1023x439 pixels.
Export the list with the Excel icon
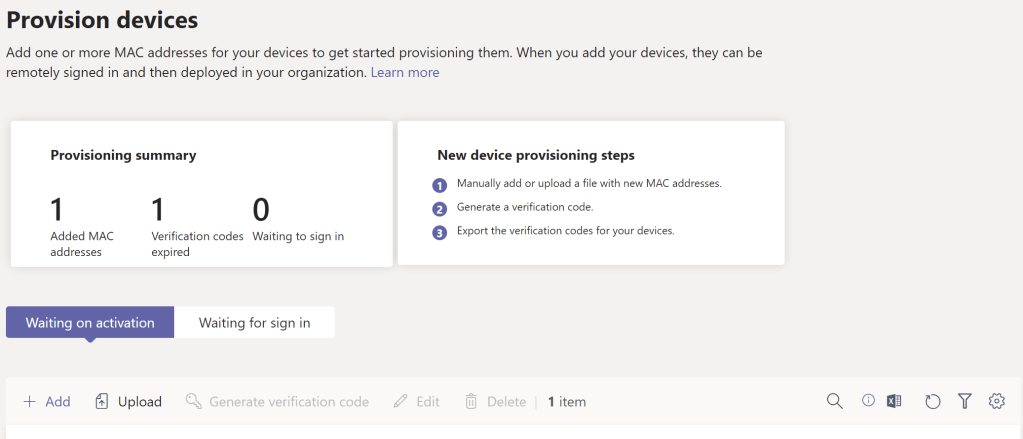[894, 401]
